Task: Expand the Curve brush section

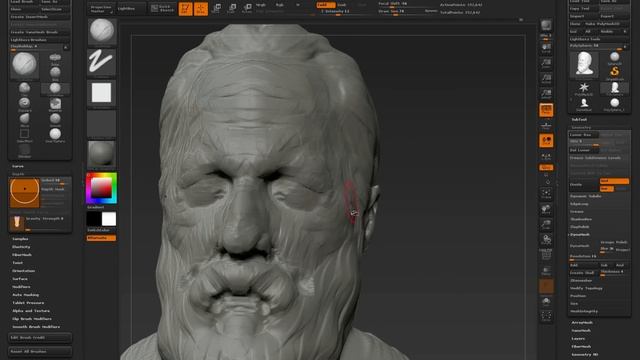Action: (18, 167)
